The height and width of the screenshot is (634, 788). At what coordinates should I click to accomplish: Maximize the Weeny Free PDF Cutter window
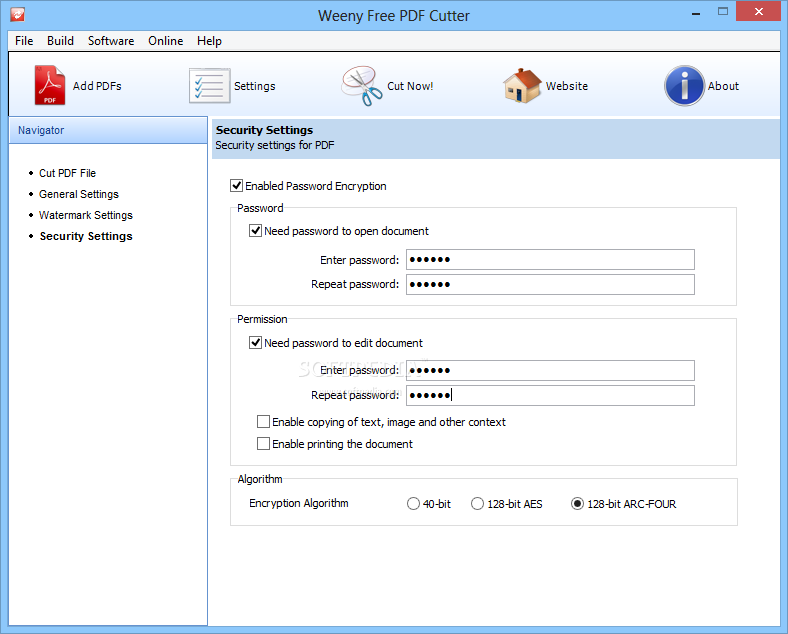[723, 12]
